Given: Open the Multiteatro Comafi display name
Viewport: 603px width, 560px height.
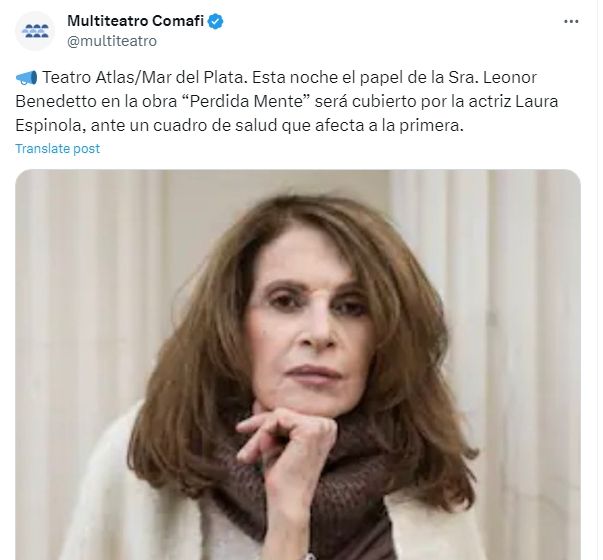Looking at the screenshot, I should point(135,21).
